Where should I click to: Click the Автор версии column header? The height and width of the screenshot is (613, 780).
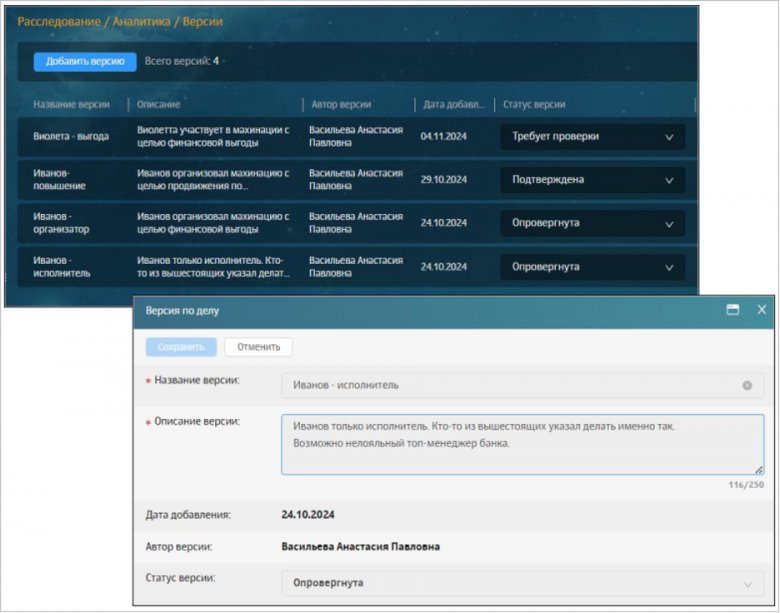coord(340,104)
